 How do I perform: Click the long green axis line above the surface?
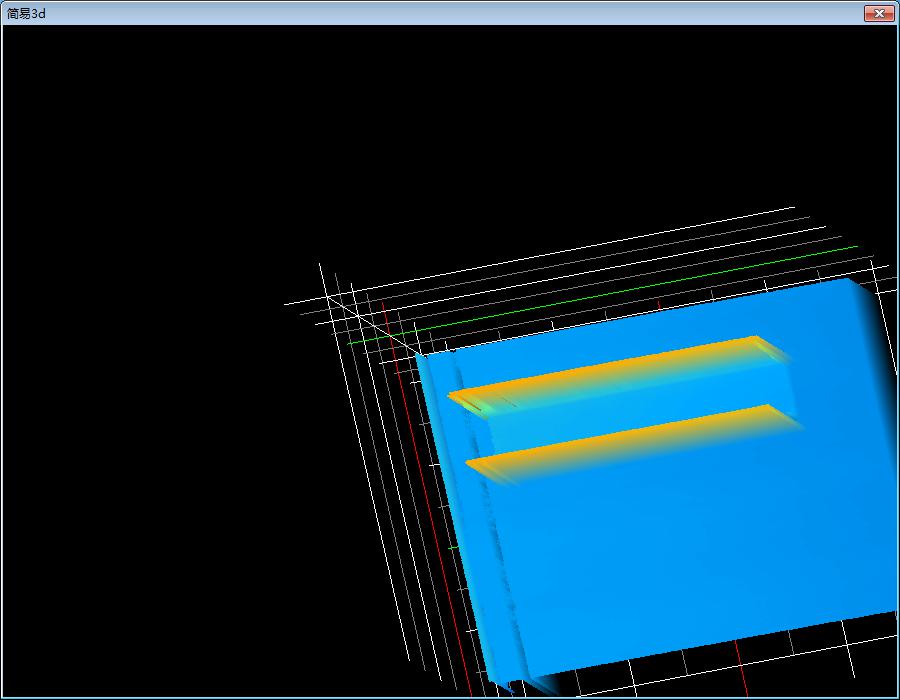click(640, 289)
